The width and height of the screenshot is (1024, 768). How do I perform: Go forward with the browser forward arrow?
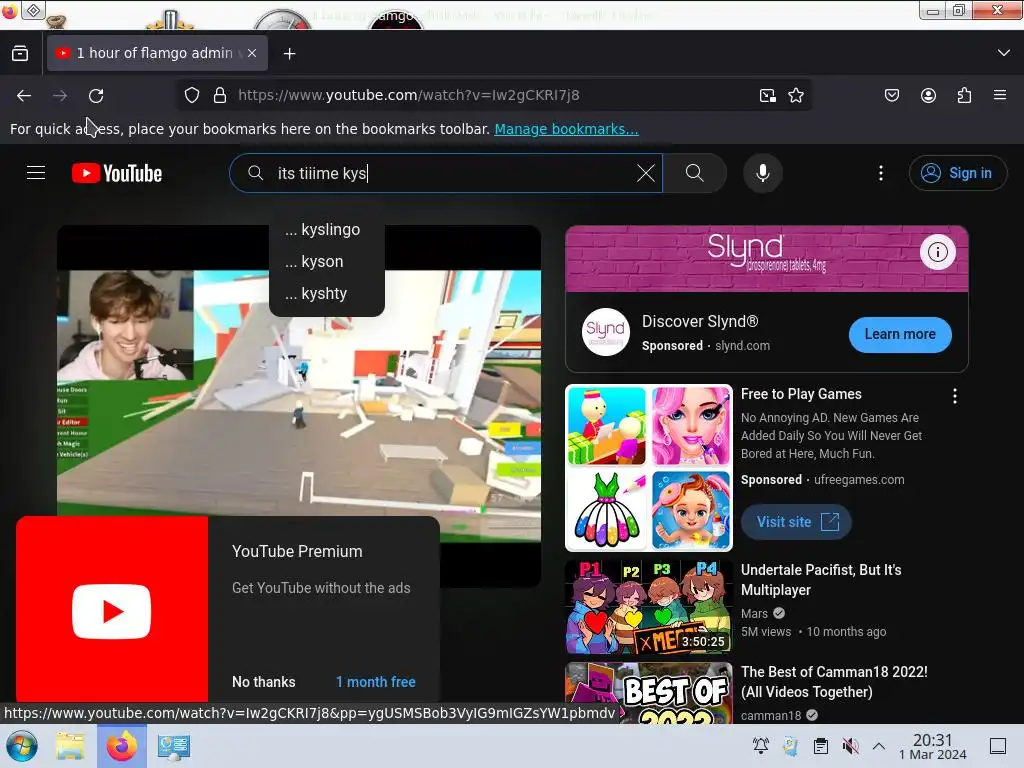[60, 95]
